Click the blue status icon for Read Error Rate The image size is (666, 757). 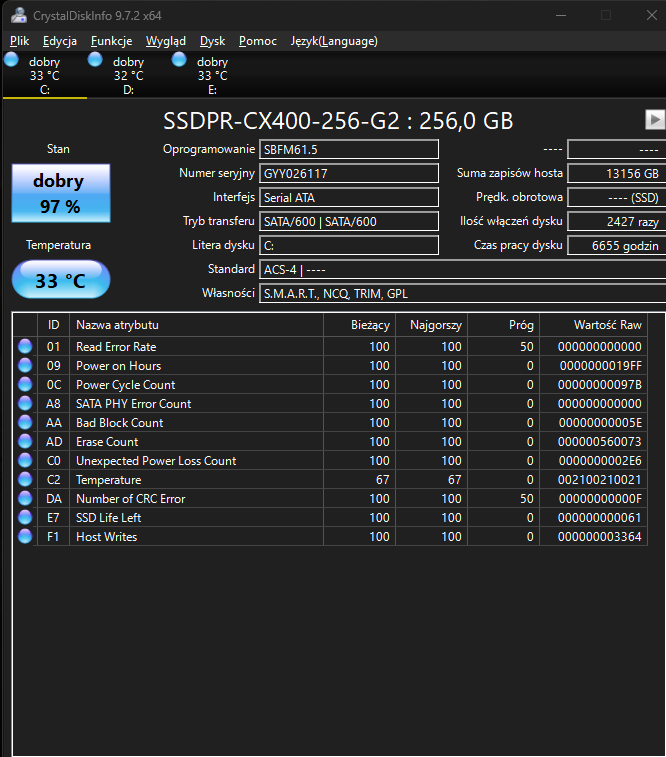pos(25,347)
